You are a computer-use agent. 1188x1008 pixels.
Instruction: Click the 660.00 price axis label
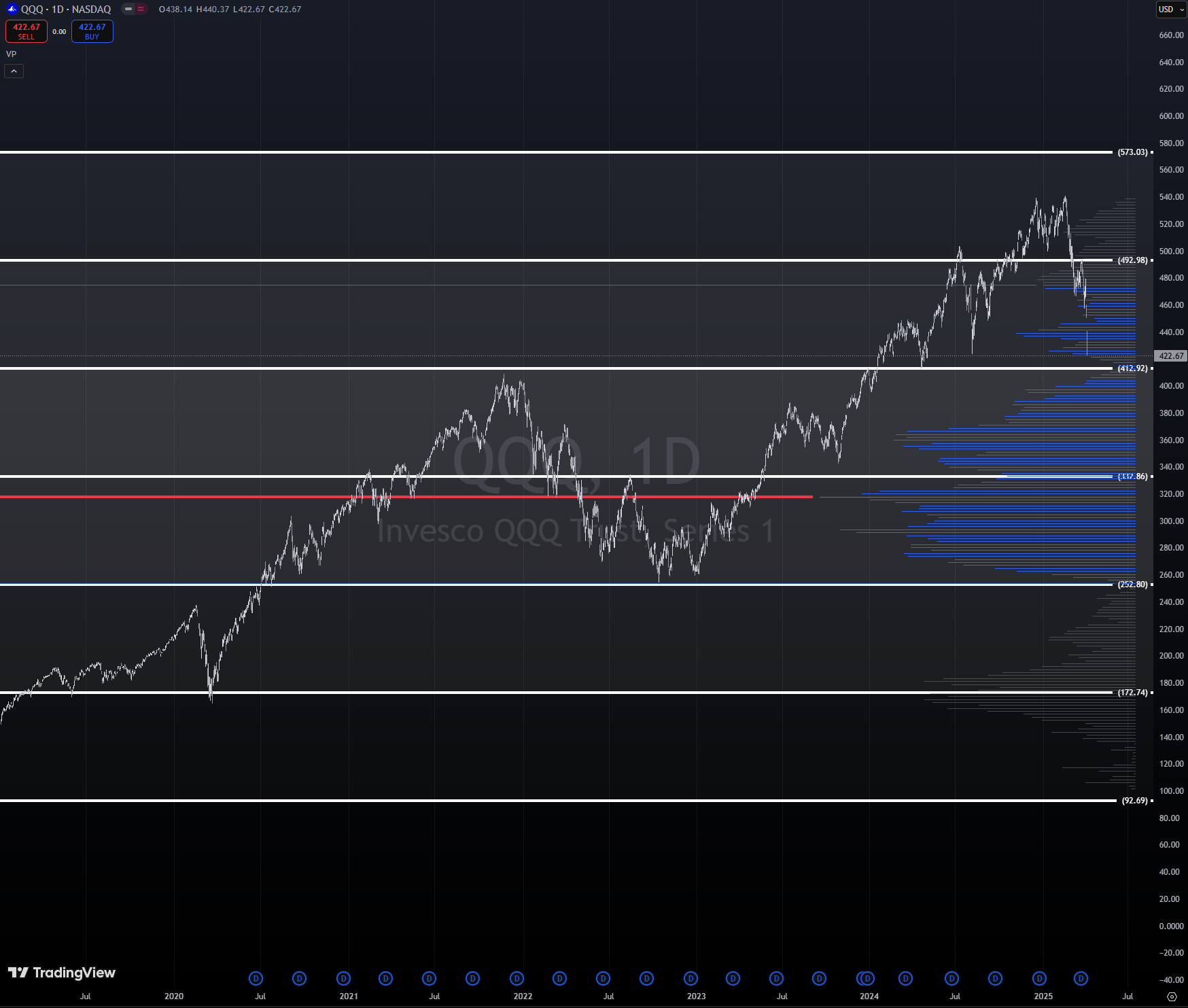pyautogui.click(x=1171, y=35)
